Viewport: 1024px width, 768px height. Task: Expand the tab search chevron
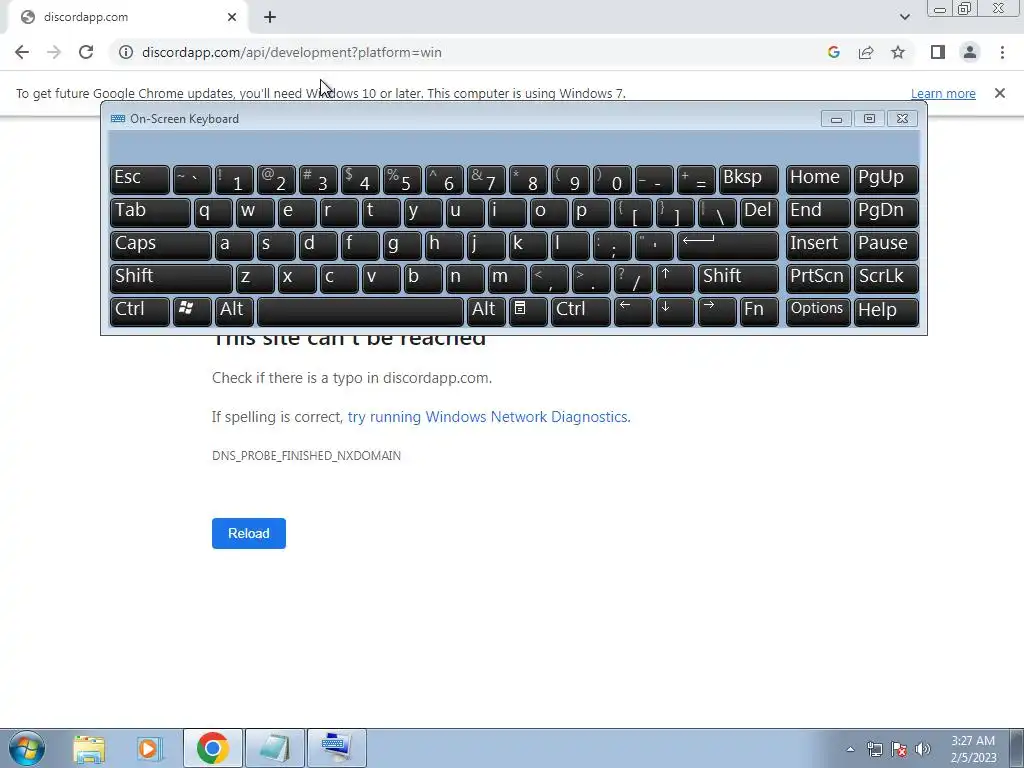pyautogui.click(x=904, y=17)
